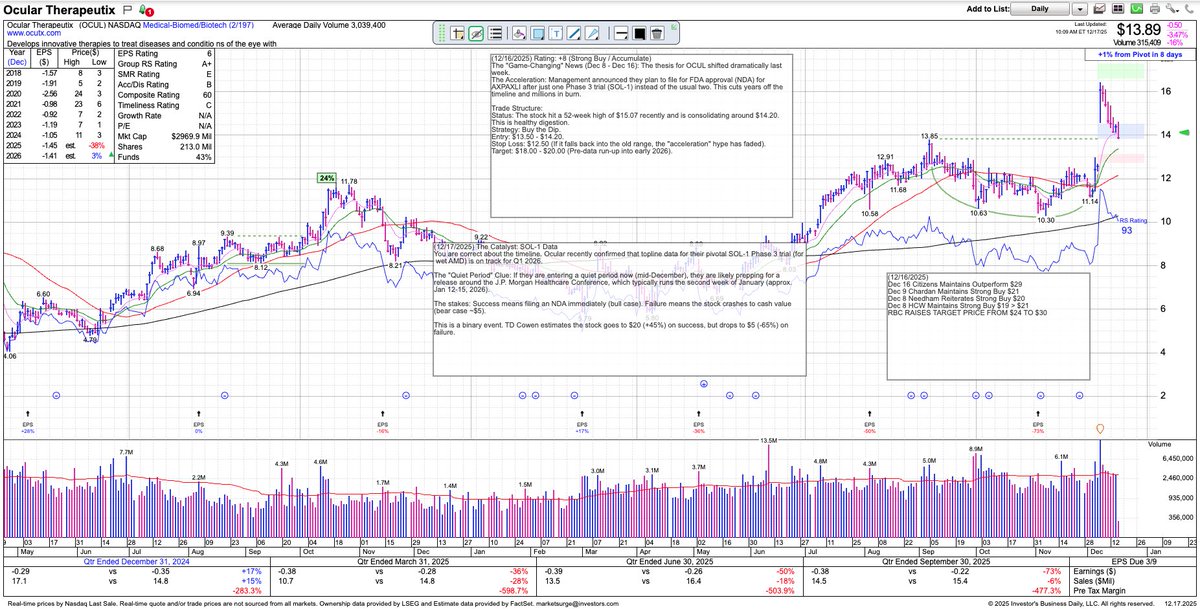1200x609 pixels.
Task: Toggle hide drawings eye icon
Action: (476, 33)
